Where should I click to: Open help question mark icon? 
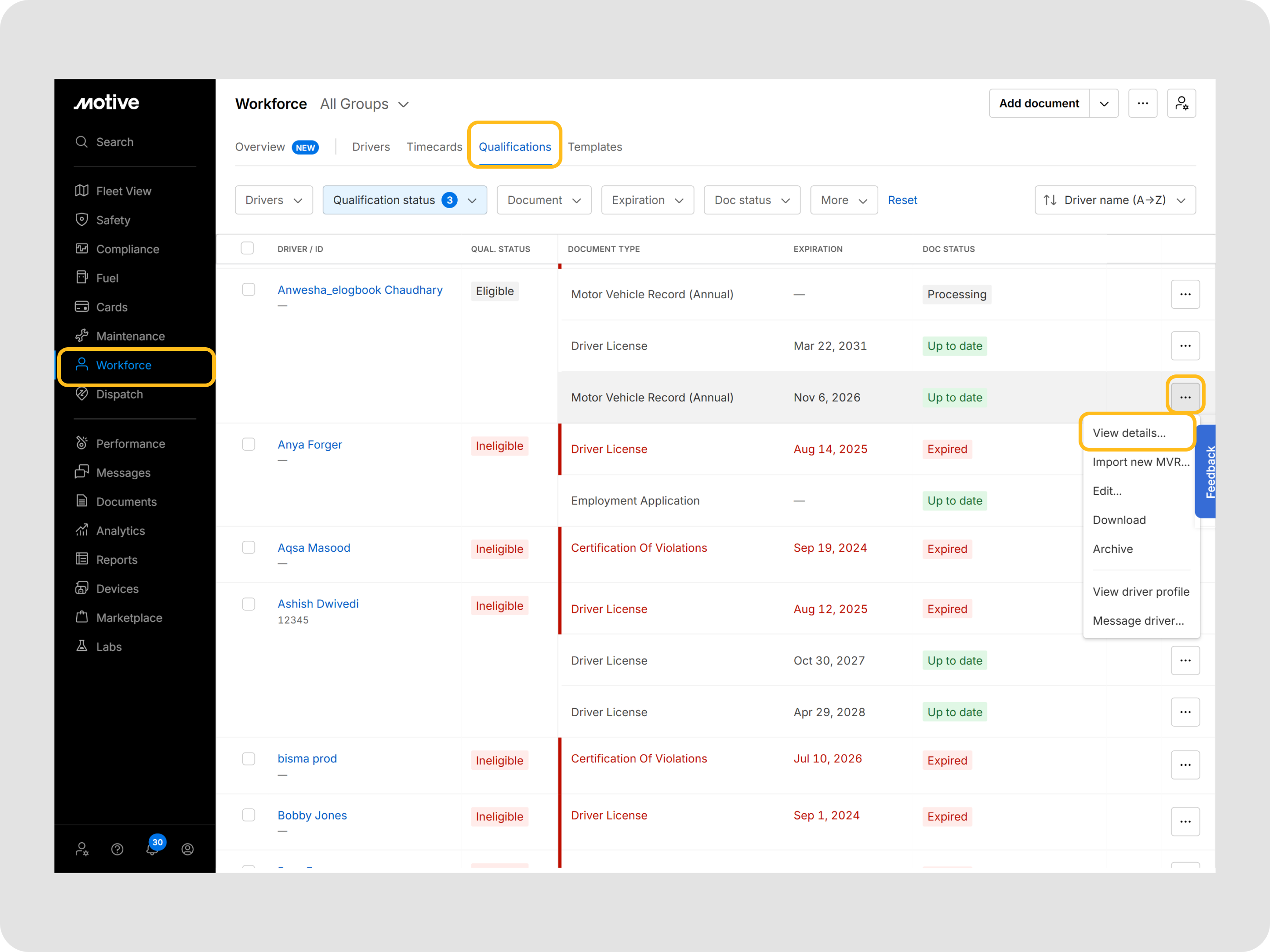pos(117,849)
